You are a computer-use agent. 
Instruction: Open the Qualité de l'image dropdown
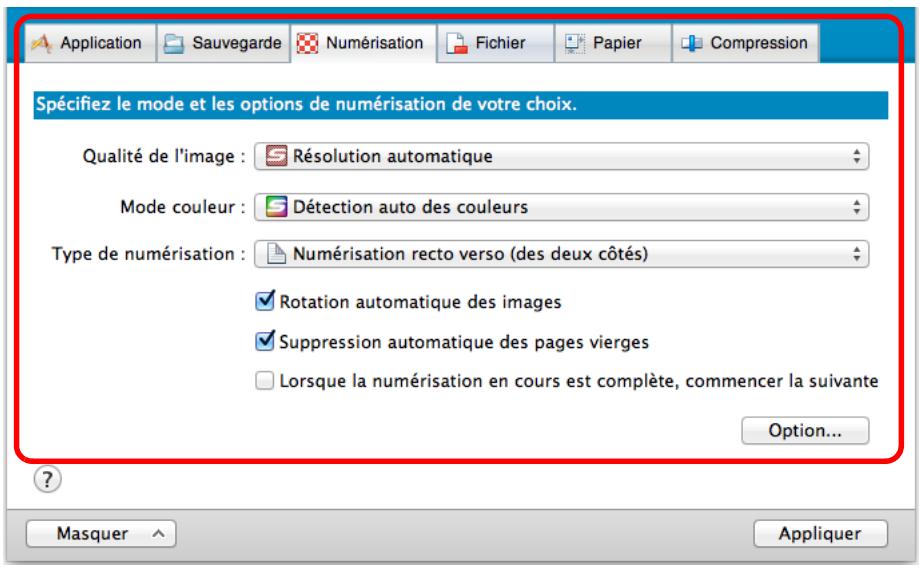click(x=562, y=156)
